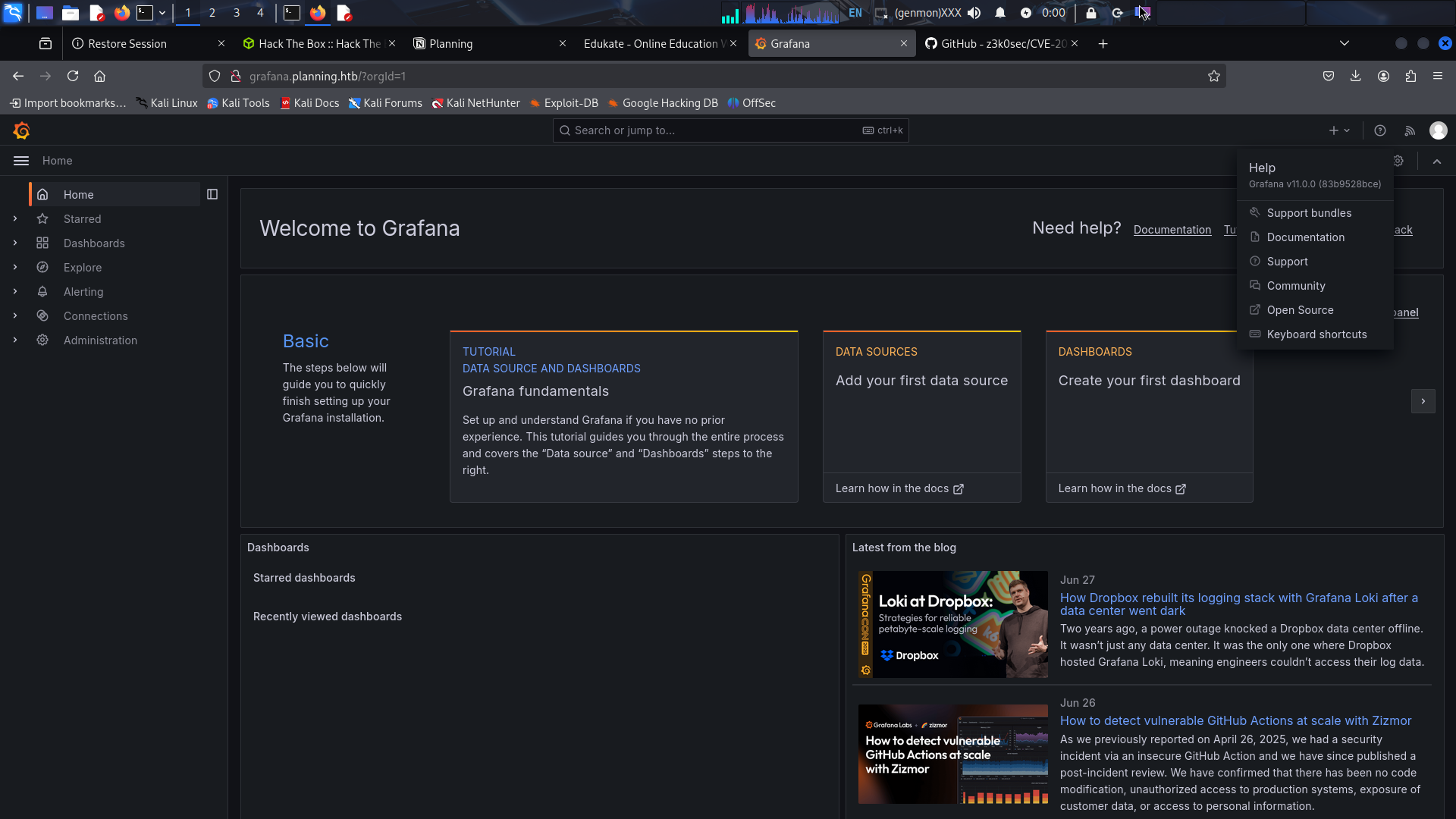
Task: Click the Connections sidebar icon
Action: click(x=42, y=316)
